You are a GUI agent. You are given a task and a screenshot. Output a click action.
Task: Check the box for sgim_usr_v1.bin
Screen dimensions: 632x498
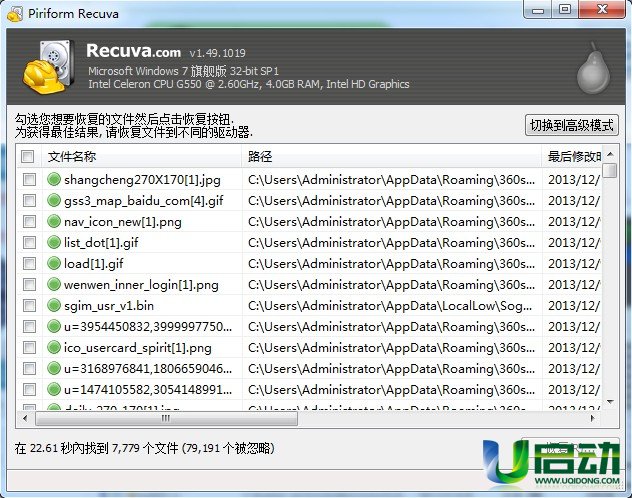(29, 305)
